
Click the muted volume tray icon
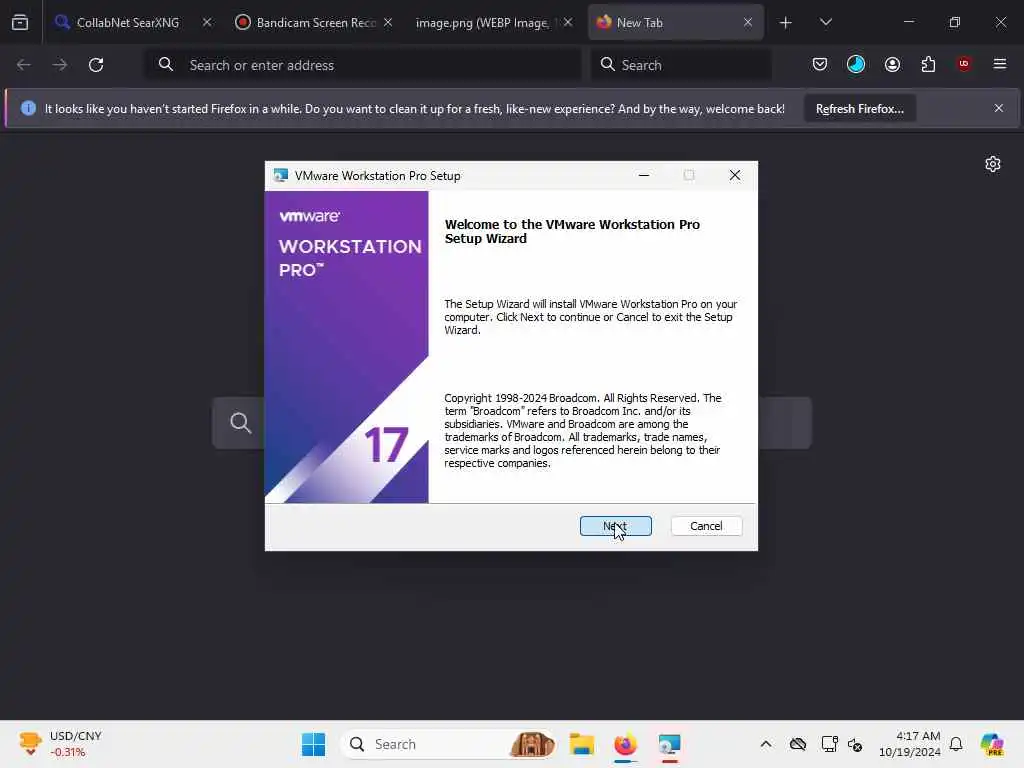click(856, 744)
